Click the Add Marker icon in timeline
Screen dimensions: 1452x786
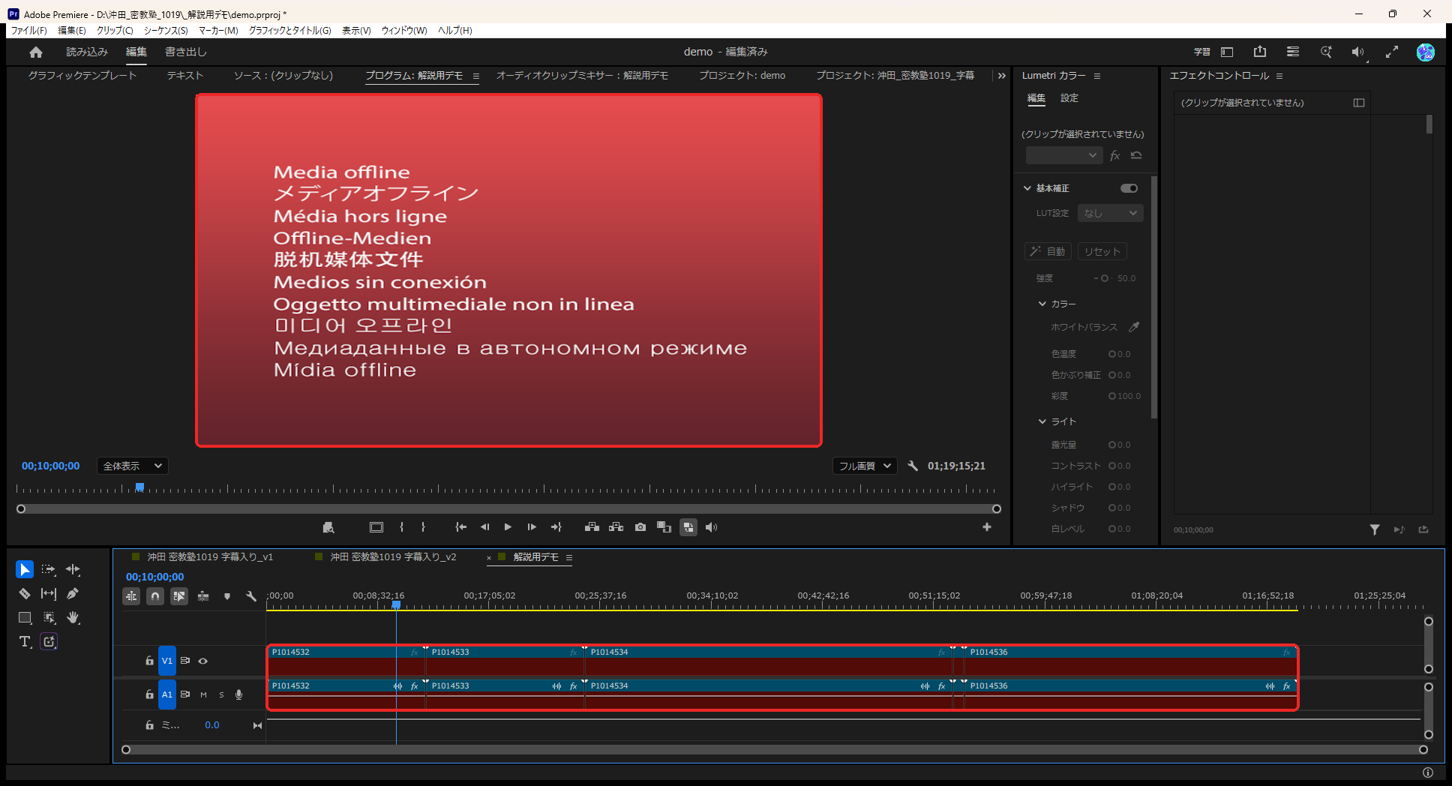[227, 596]
